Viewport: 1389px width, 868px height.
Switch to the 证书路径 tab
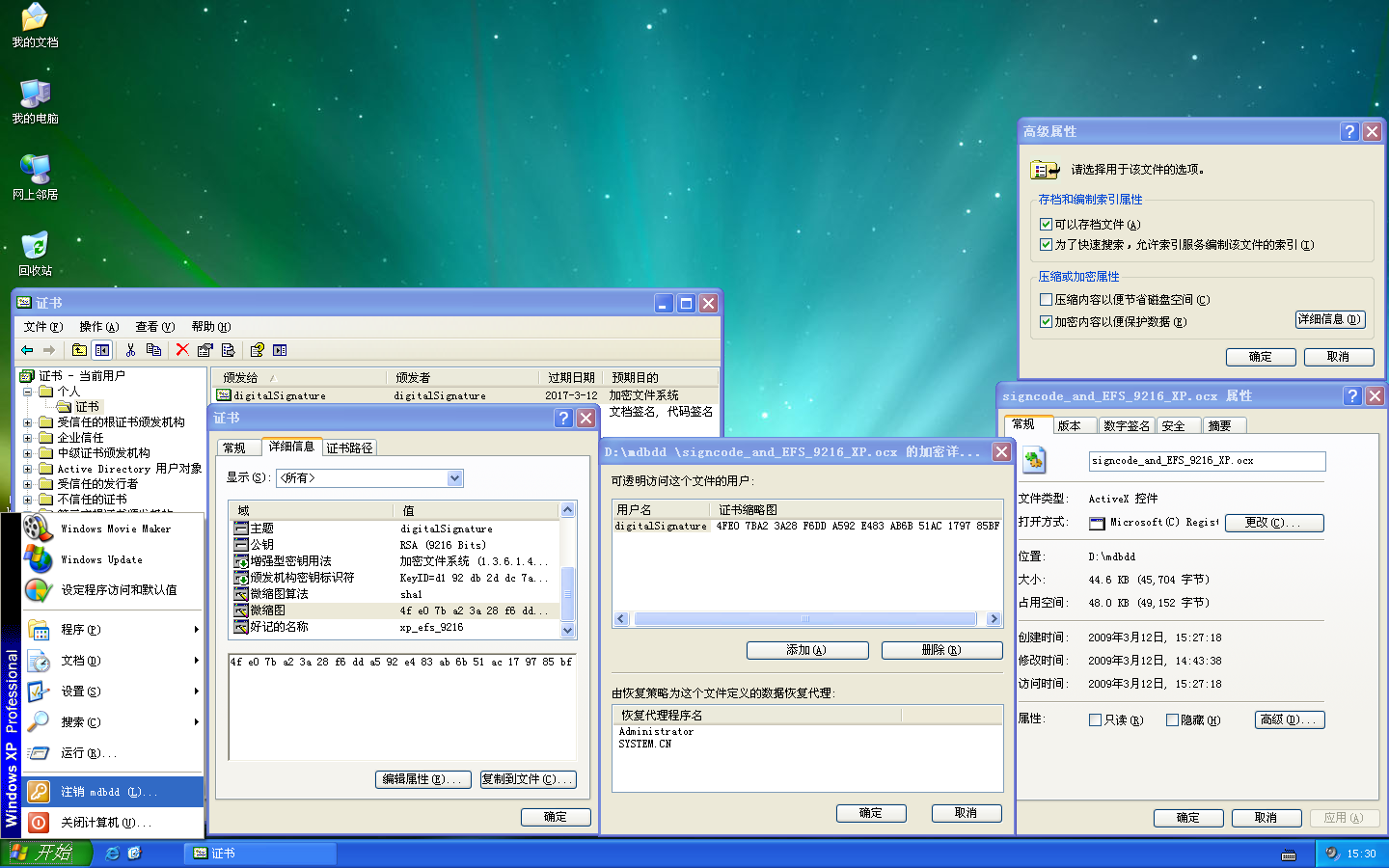click(x=349, y=448)
